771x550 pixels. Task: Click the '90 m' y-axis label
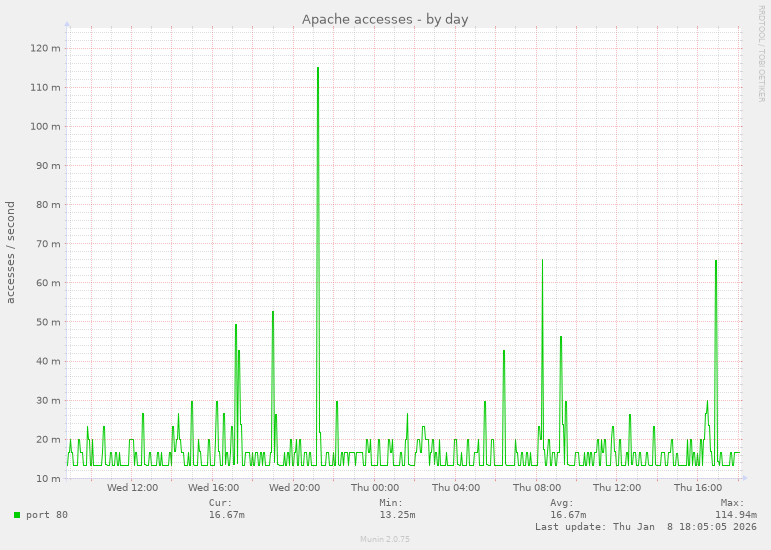(x=48, y=166)
